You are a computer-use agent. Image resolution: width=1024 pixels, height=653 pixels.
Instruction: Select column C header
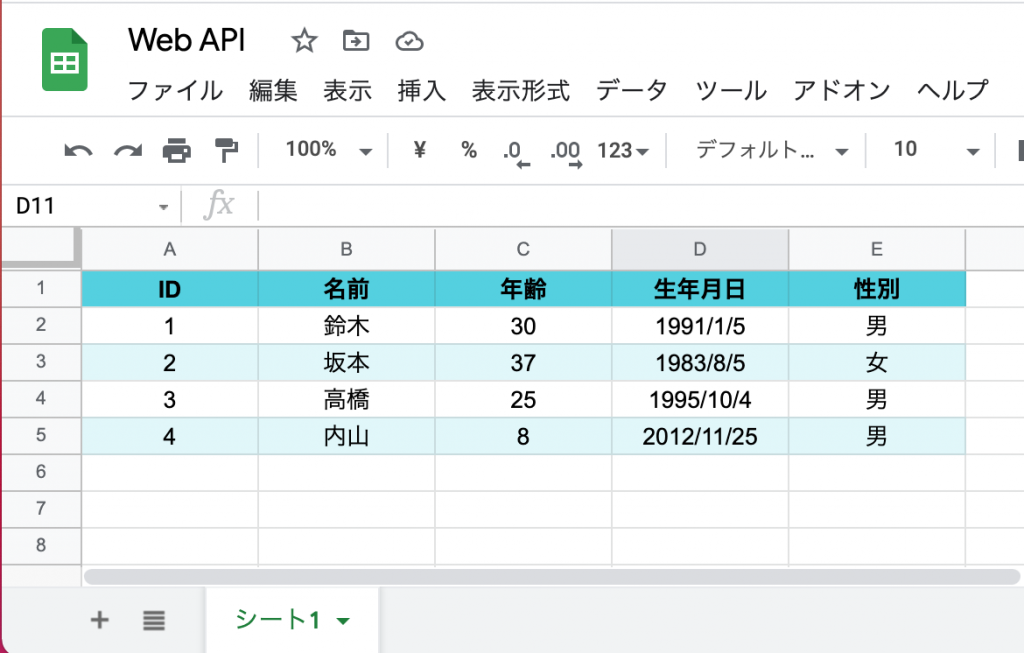[x=524, y=249]
